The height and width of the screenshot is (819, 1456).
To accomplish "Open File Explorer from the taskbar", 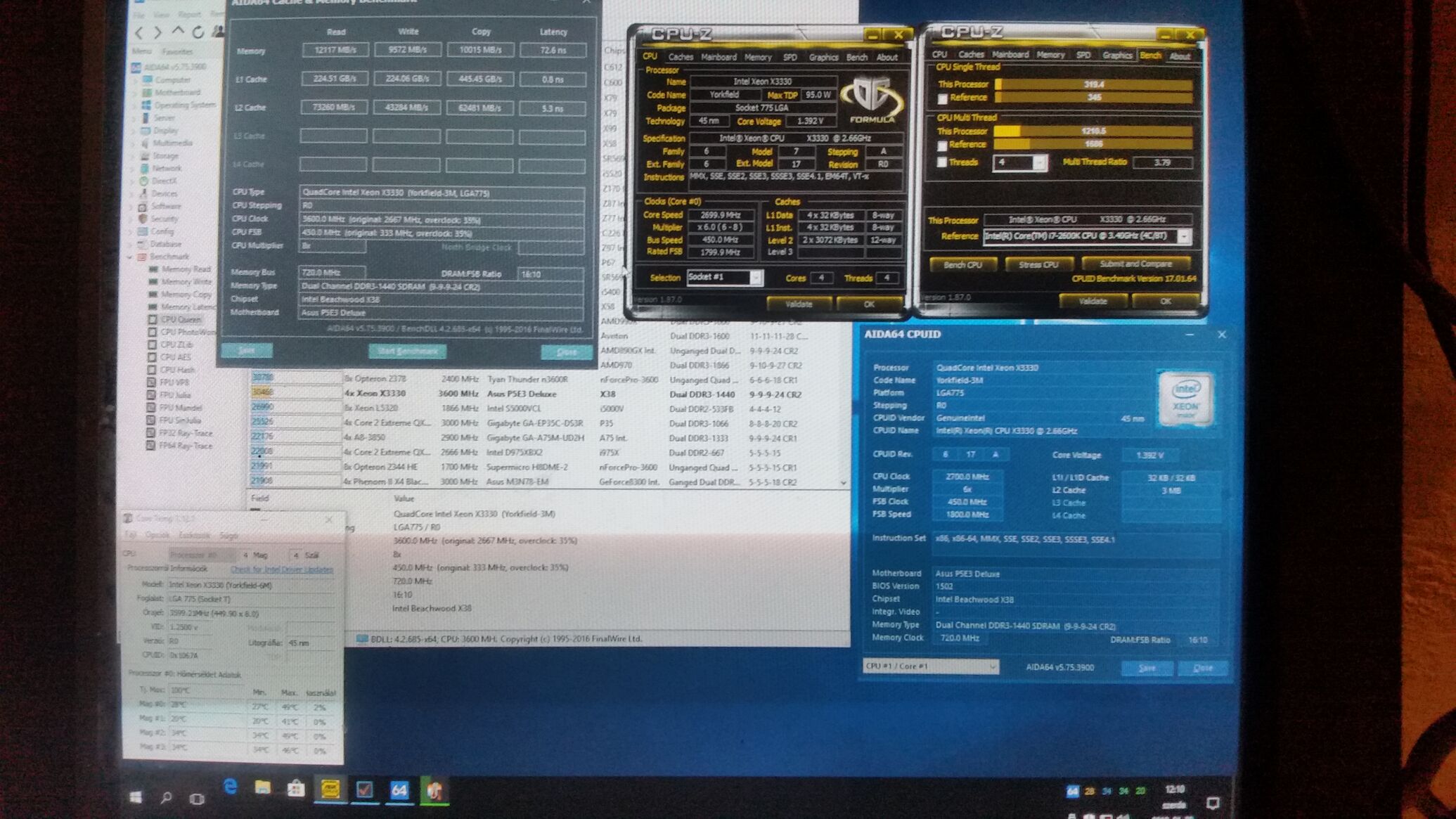I will pyautogui.click(x=262, y=787).
